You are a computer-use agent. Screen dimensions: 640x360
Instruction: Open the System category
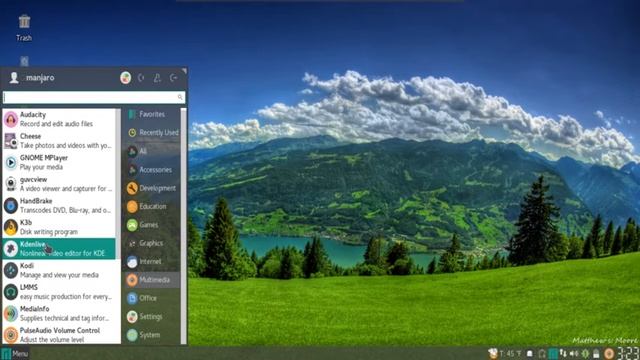(x=151, y=335)
